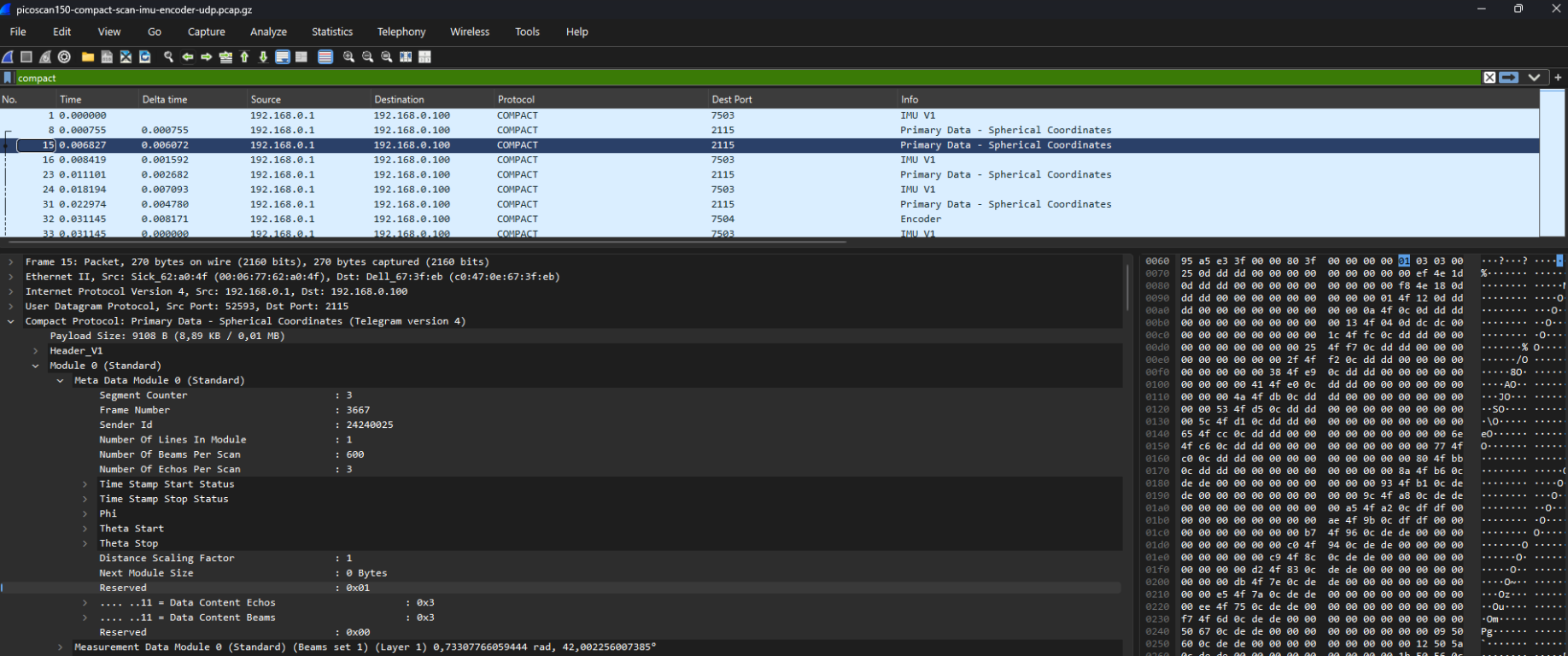Jump to the first packet
Screen dimensions: 1568x656
244,57
